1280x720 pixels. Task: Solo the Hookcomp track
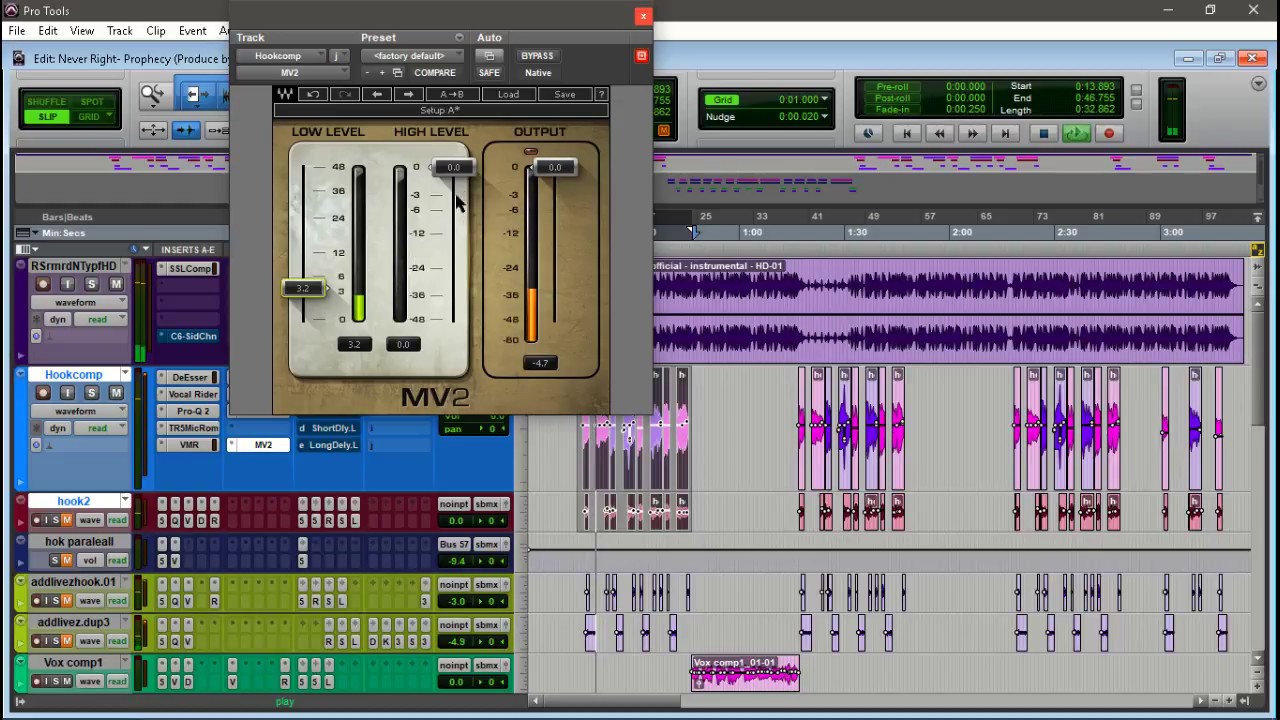[x=92, y=392]
